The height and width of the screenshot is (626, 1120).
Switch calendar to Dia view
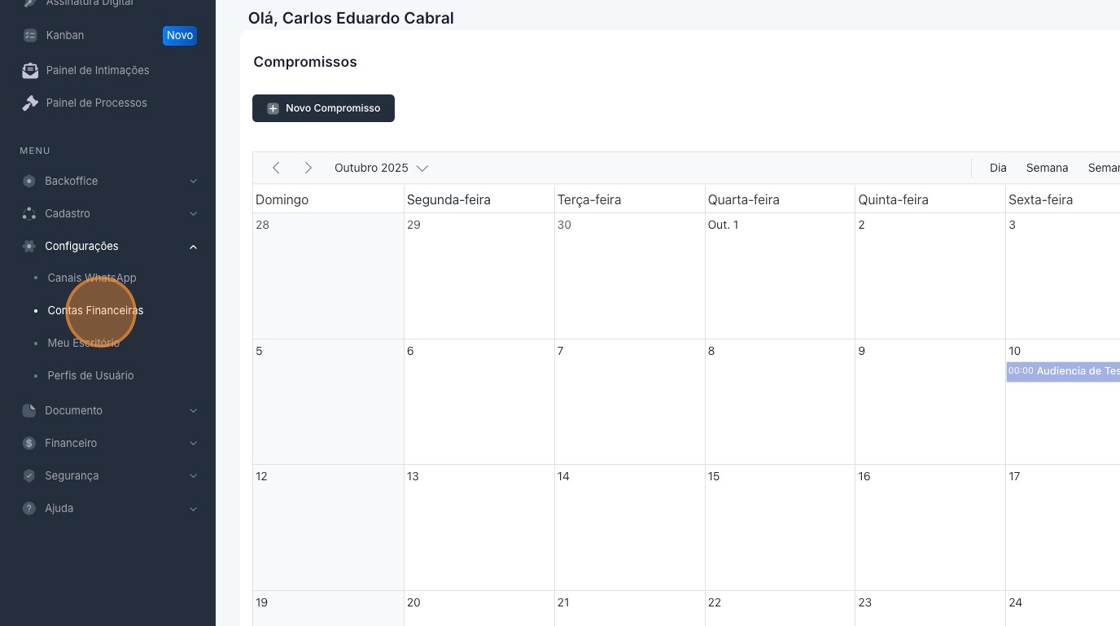998,168
